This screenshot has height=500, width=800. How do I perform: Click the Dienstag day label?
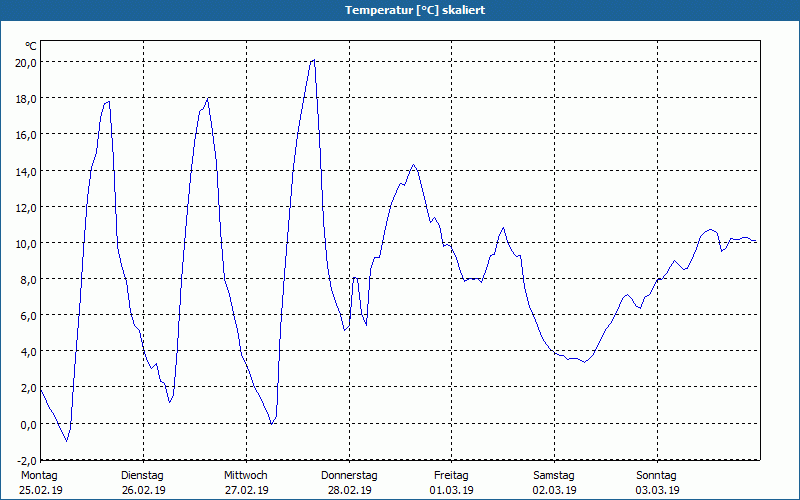pos(142,476)
